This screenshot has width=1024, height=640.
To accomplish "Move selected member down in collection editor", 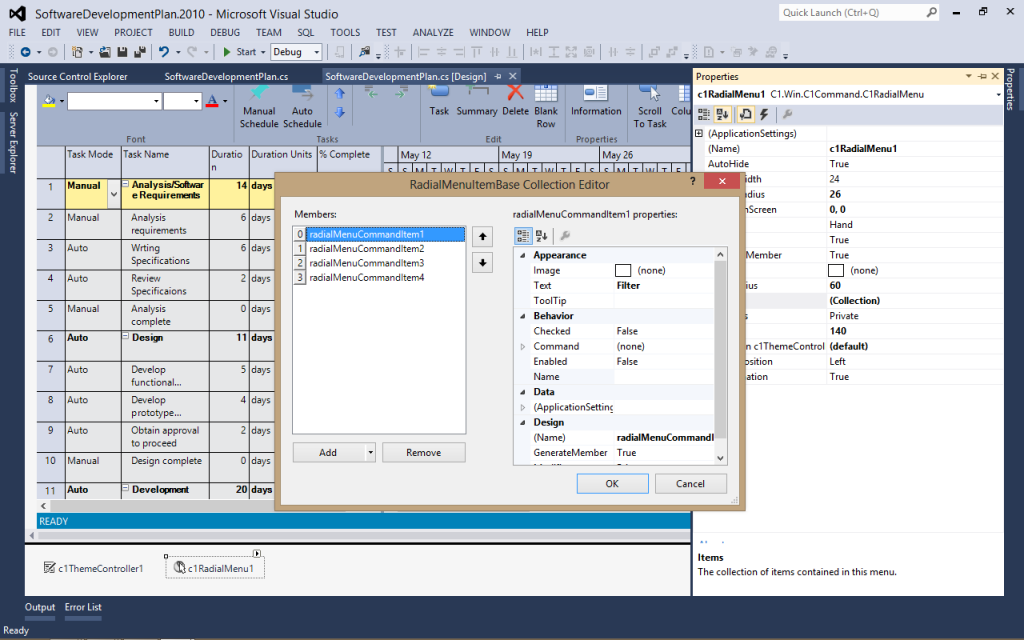I will [482, 263].
